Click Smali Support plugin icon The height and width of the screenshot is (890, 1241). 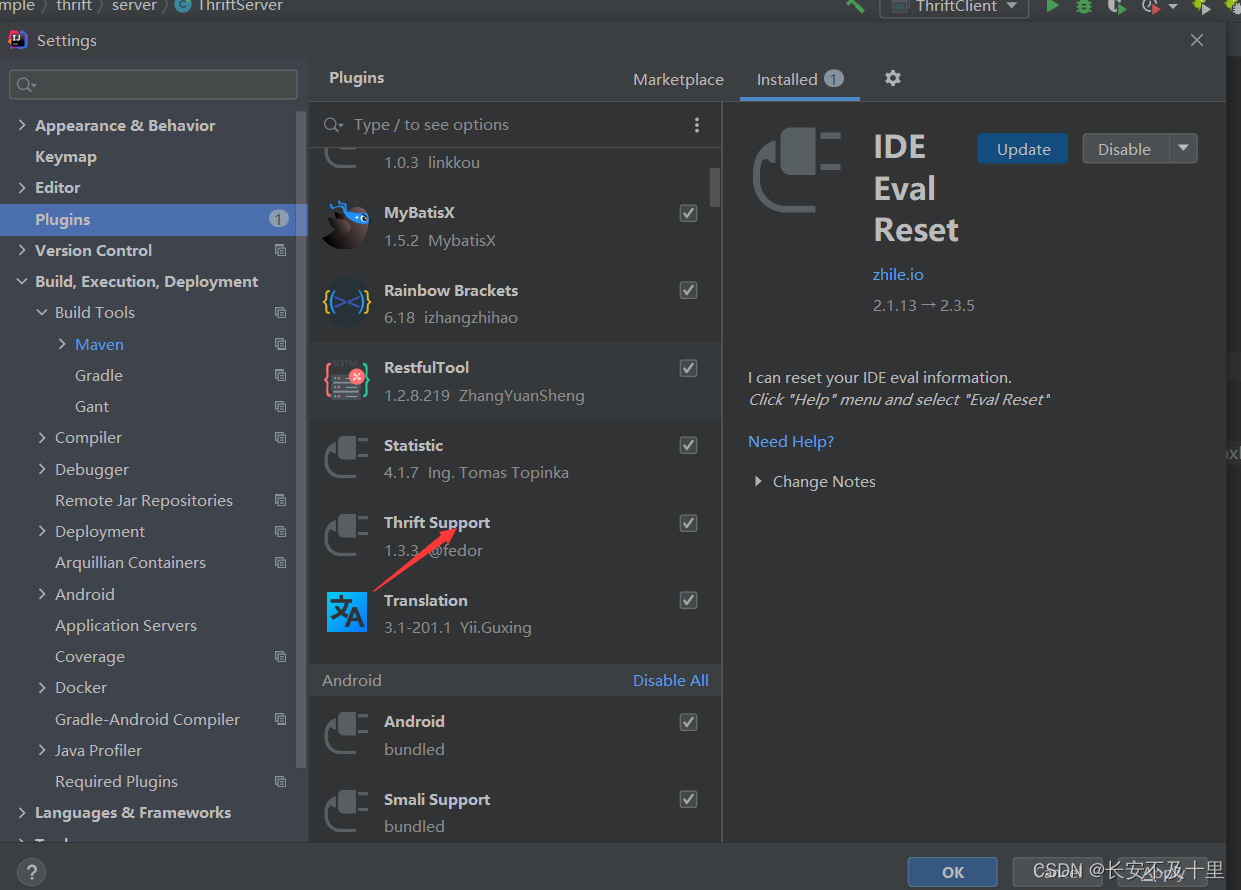click(x=347, y=812)
